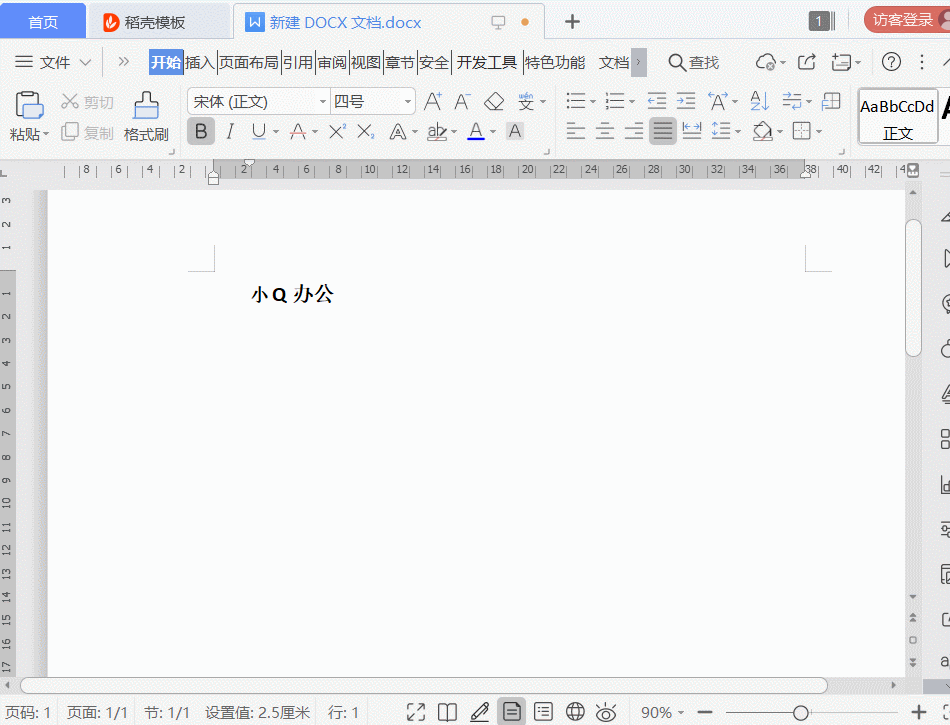Center align the paragraph
Screen dimensions: 950x725
pyautogui.click(x=604, y=131)
